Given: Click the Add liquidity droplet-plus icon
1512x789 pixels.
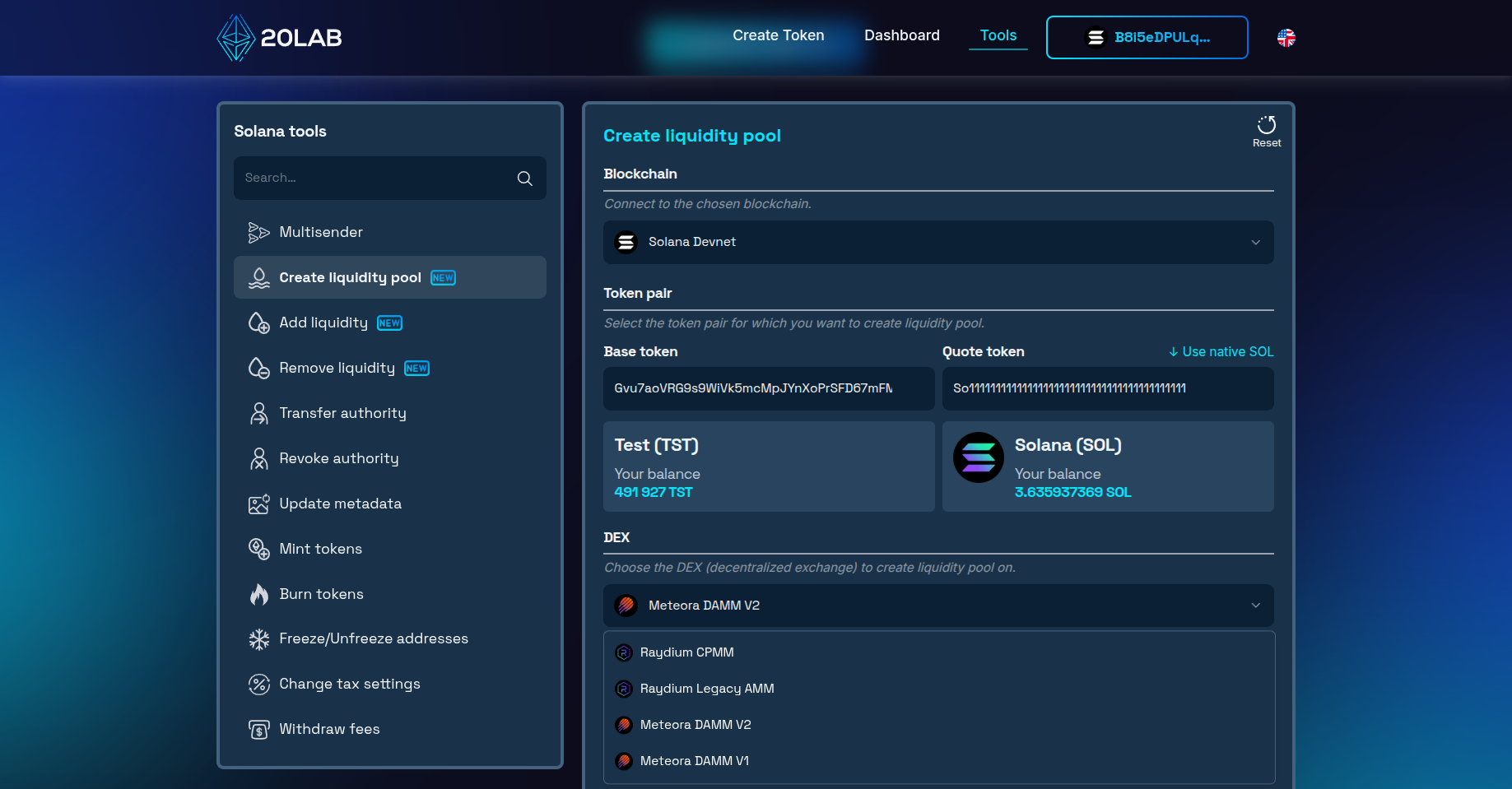Looking at the screenshot, I should 259,323.
